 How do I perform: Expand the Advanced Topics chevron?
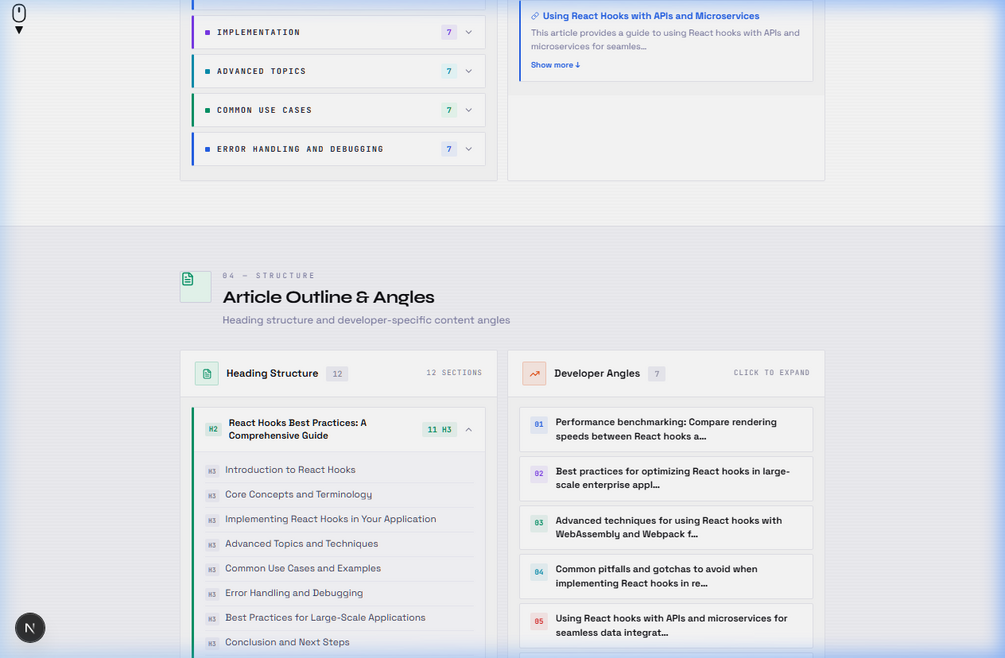point(469,71)
